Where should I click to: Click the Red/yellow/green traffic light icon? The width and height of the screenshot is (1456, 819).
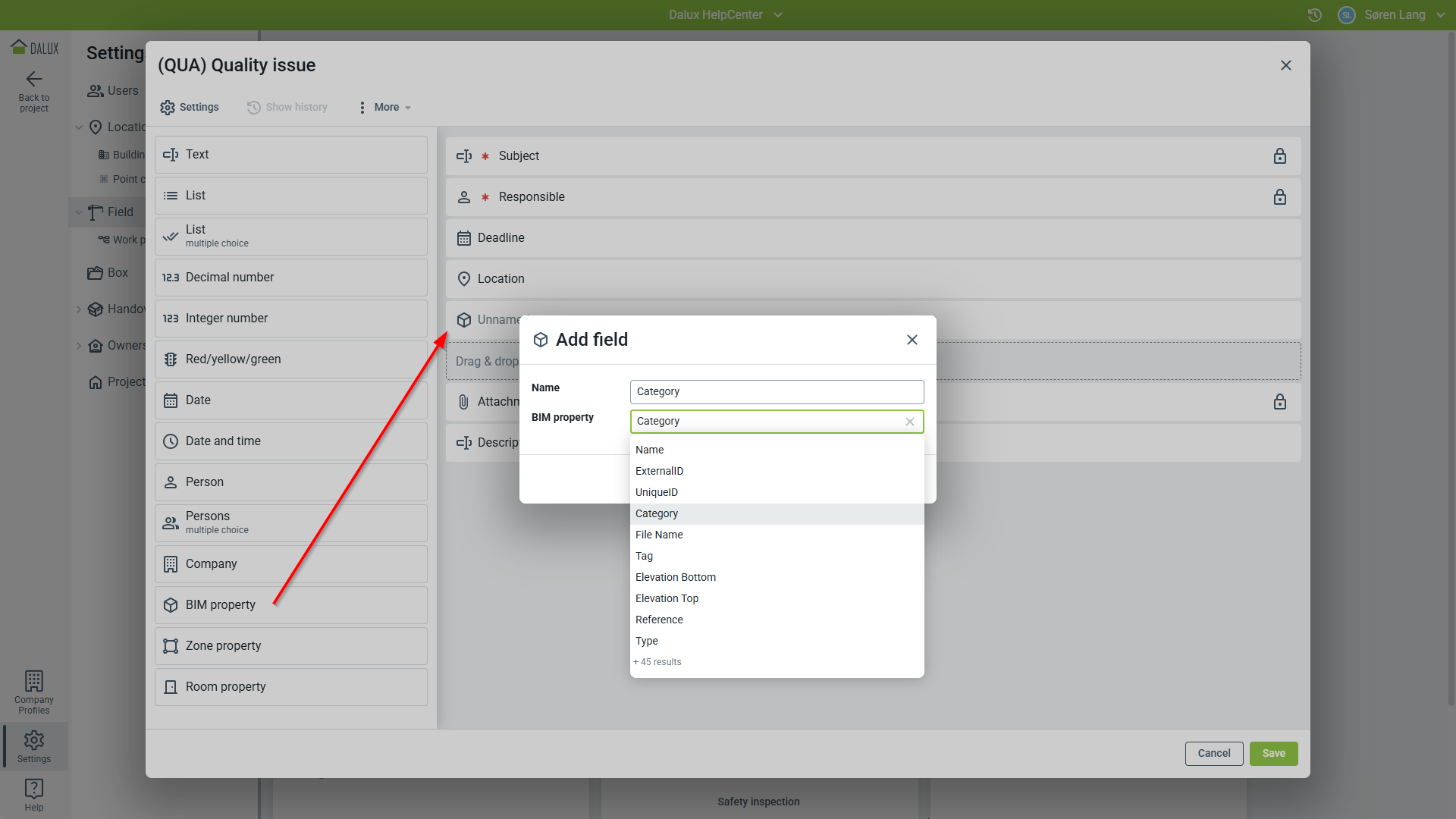[x=171, y=359]
